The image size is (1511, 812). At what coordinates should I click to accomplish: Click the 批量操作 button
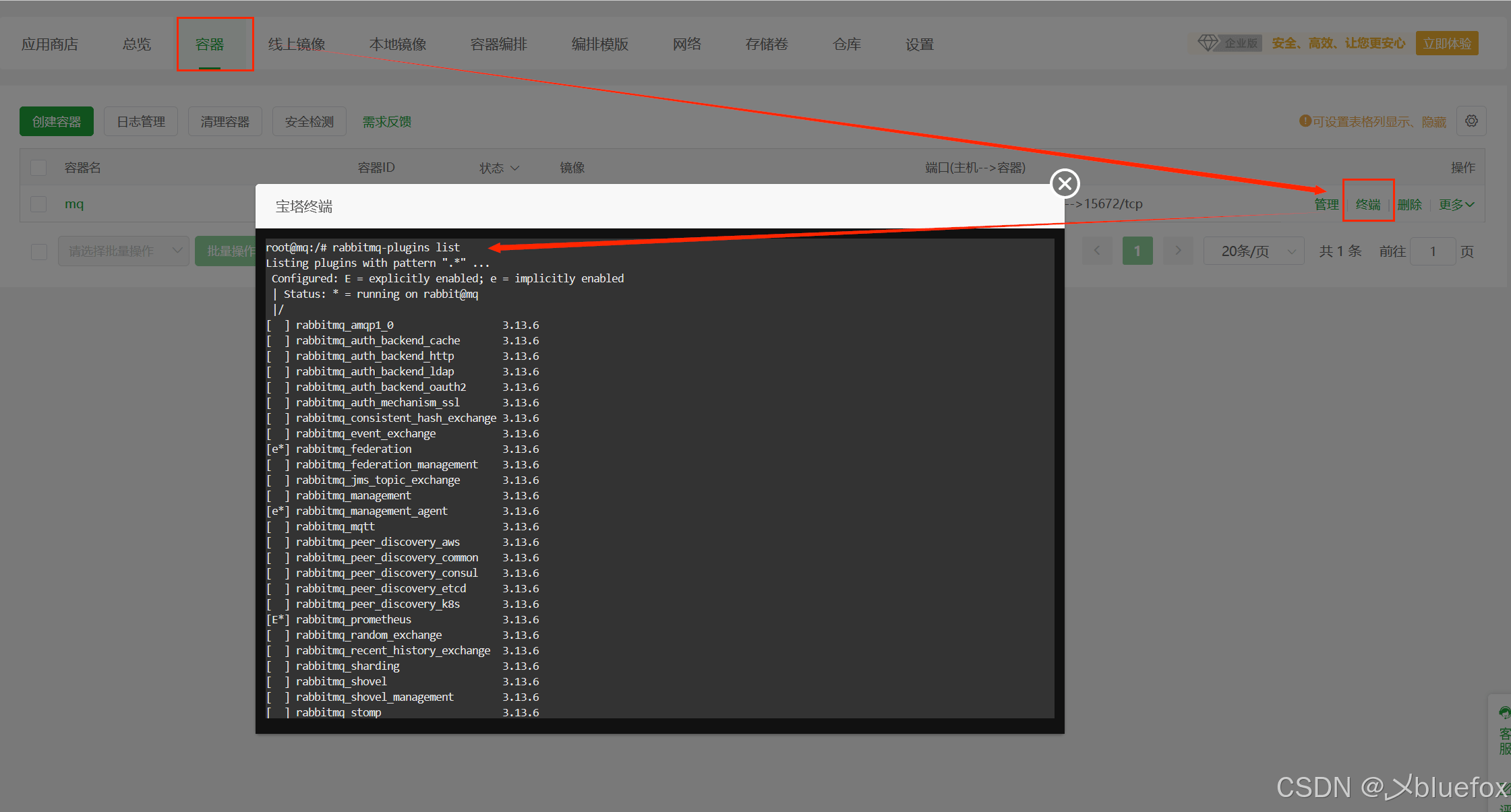[x=227, y=251]
